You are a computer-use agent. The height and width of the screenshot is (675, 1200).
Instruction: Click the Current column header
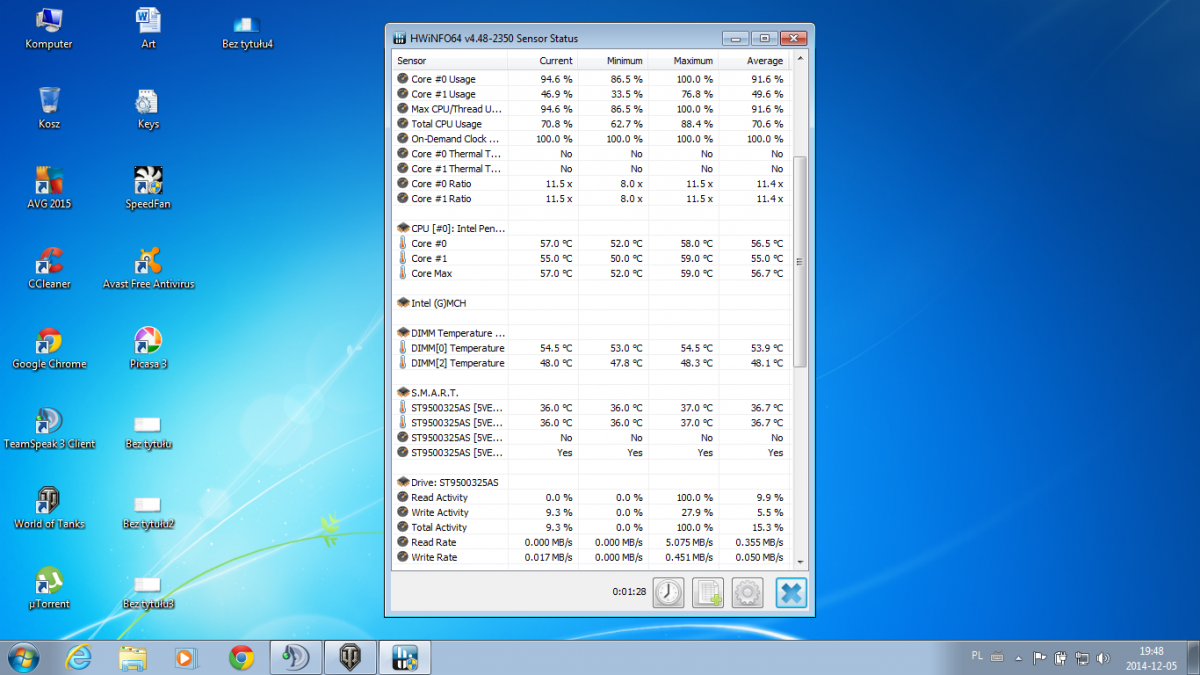click(x=543, y=61)
